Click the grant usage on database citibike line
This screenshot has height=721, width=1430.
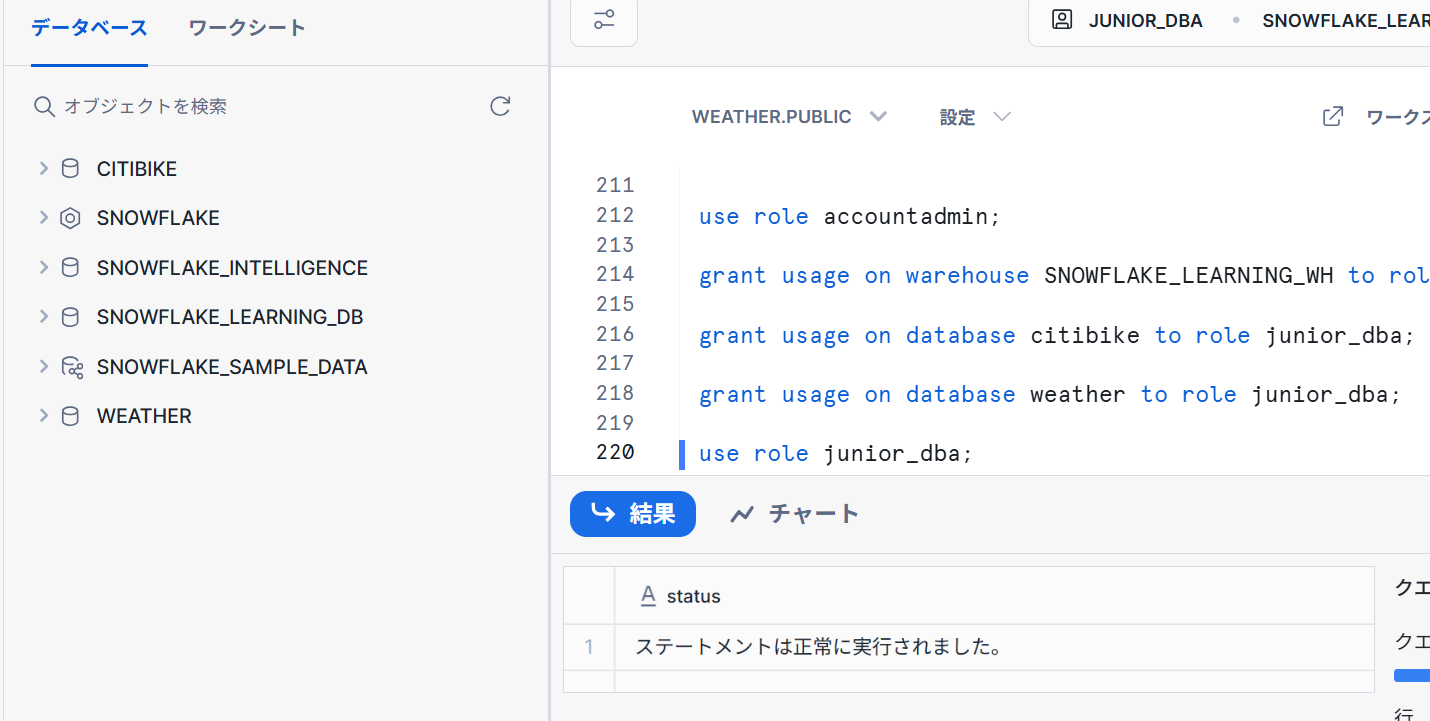pyautogui.click(x=1057, y=335)
